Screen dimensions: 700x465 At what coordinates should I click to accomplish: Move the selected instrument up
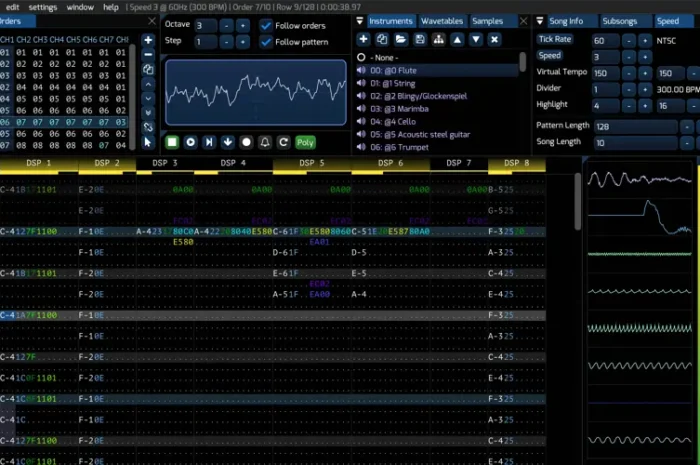click(457, 39)
